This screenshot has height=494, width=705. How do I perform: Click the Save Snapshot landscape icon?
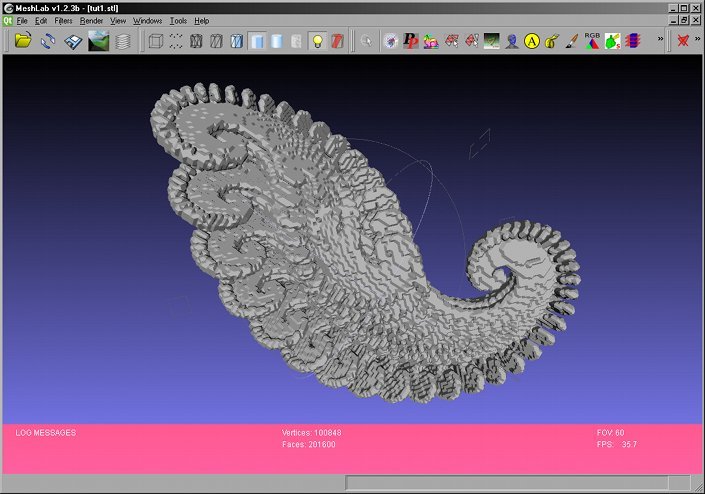pos(98,41)
